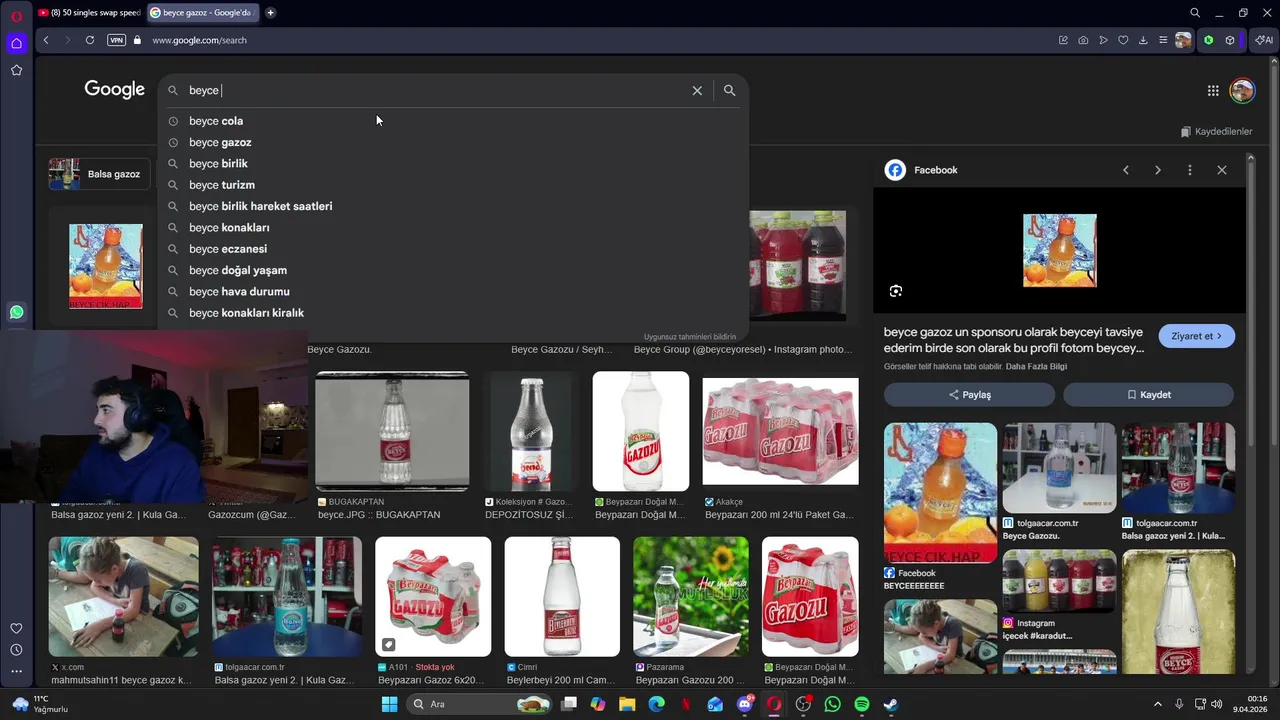Open sidebar three-dot more options

point(16,671)
